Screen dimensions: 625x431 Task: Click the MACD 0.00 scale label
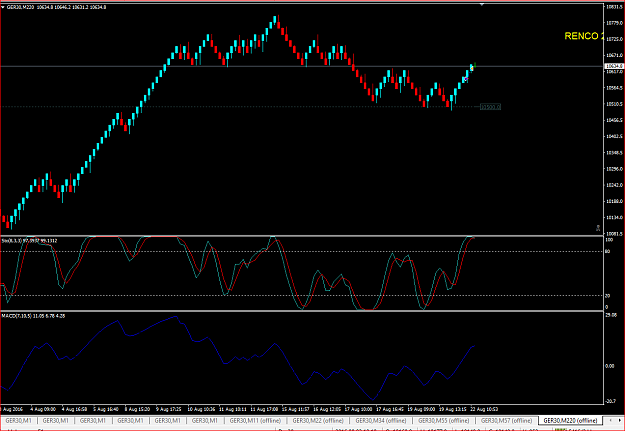610,366
